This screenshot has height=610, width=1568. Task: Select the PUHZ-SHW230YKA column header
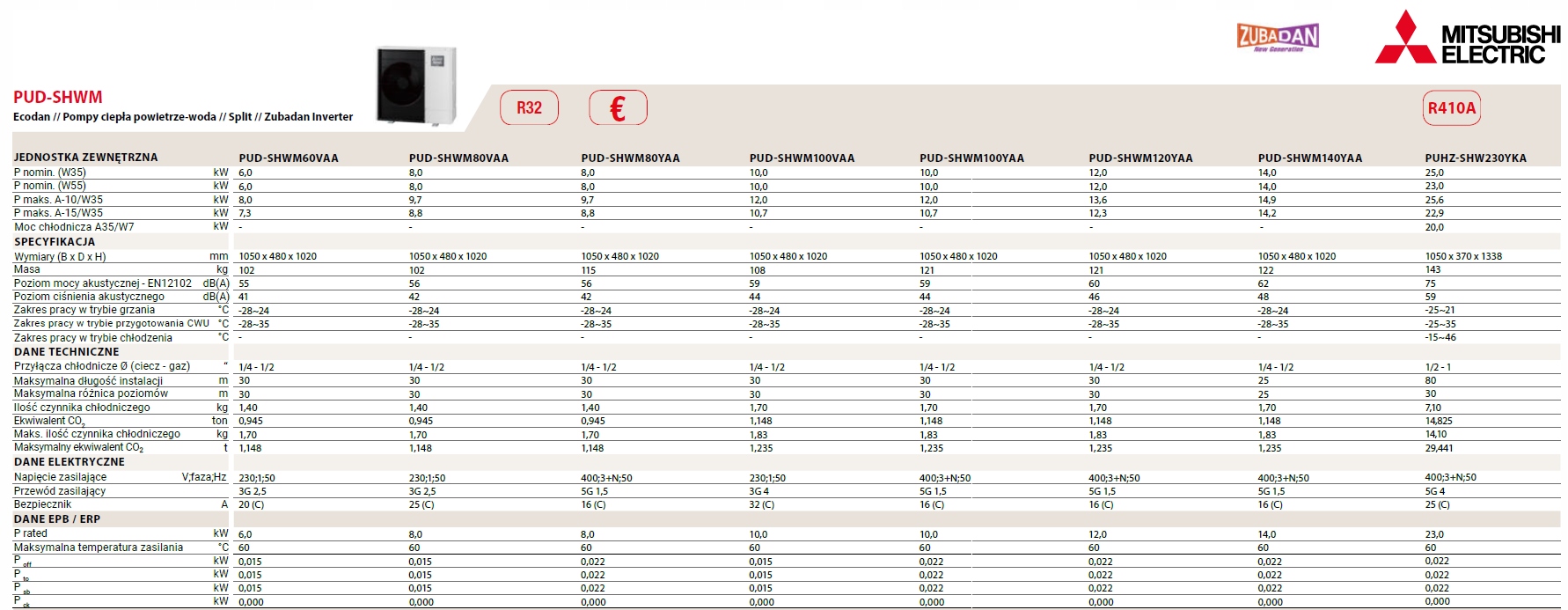tap(1476, 158)
